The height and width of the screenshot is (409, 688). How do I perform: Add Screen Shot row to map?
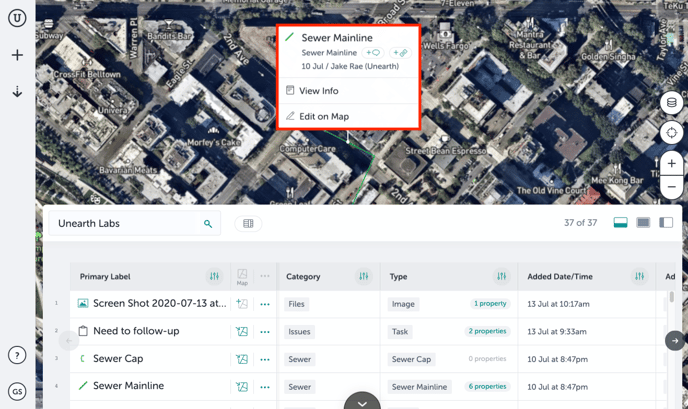(242, 304)
